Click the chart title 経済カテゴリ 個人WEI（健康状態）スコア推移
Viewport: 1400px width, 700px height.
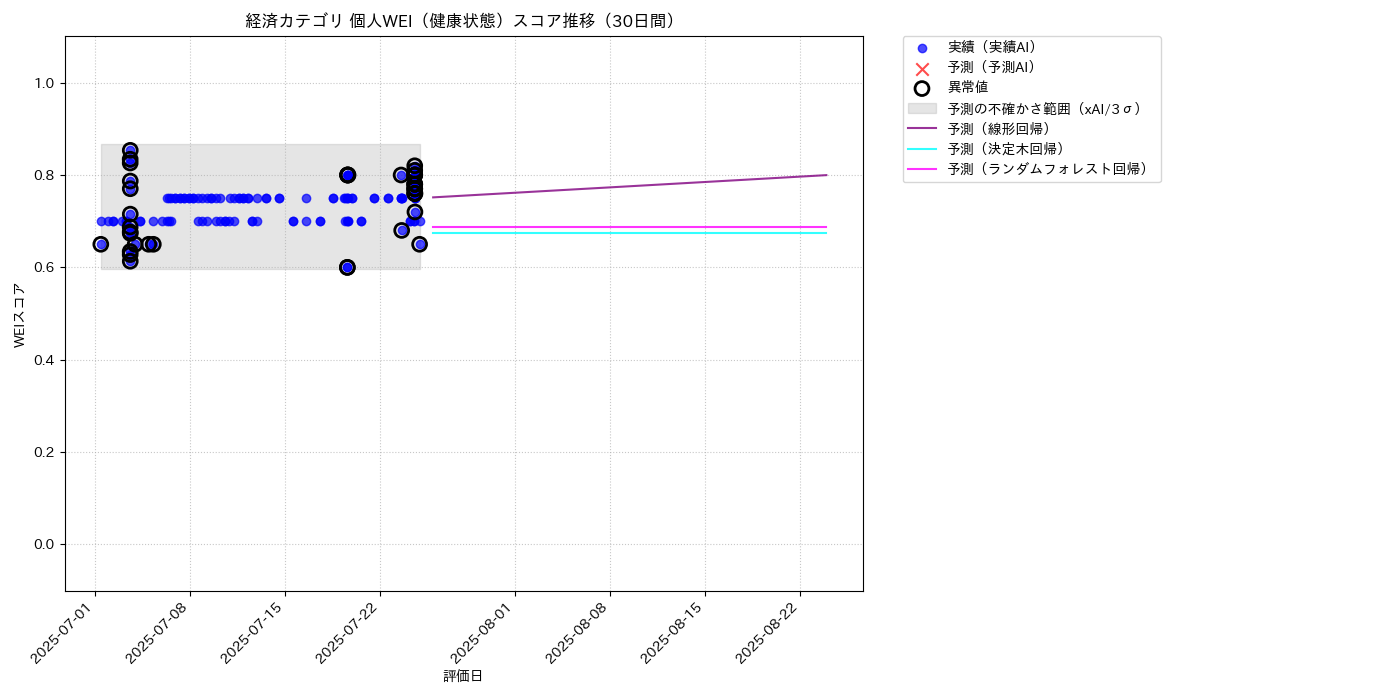(463, 21)
